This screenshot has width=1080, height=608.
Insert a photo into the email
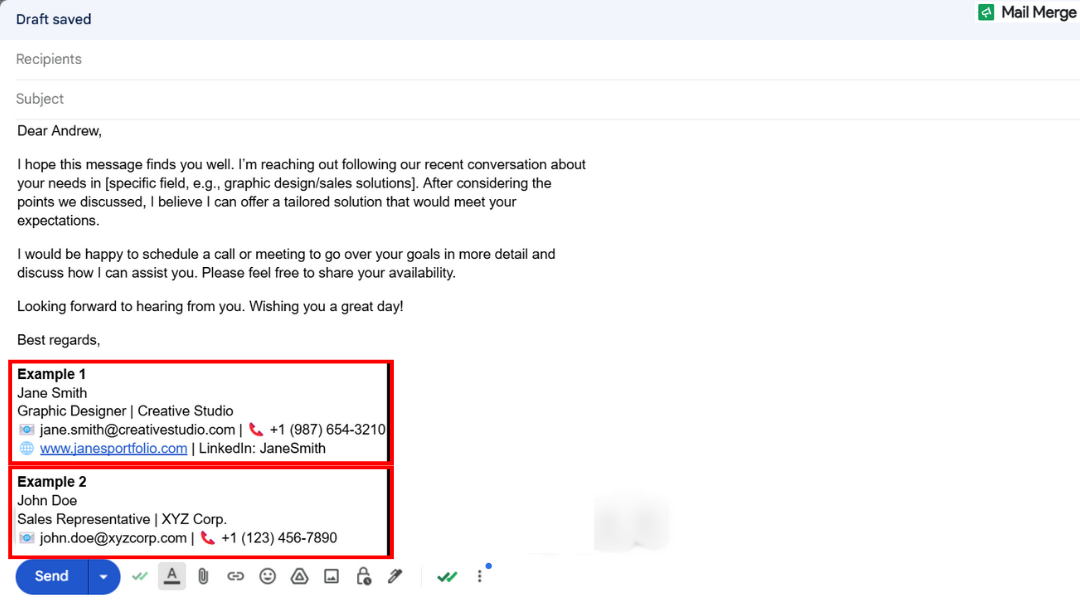point(331,576)
